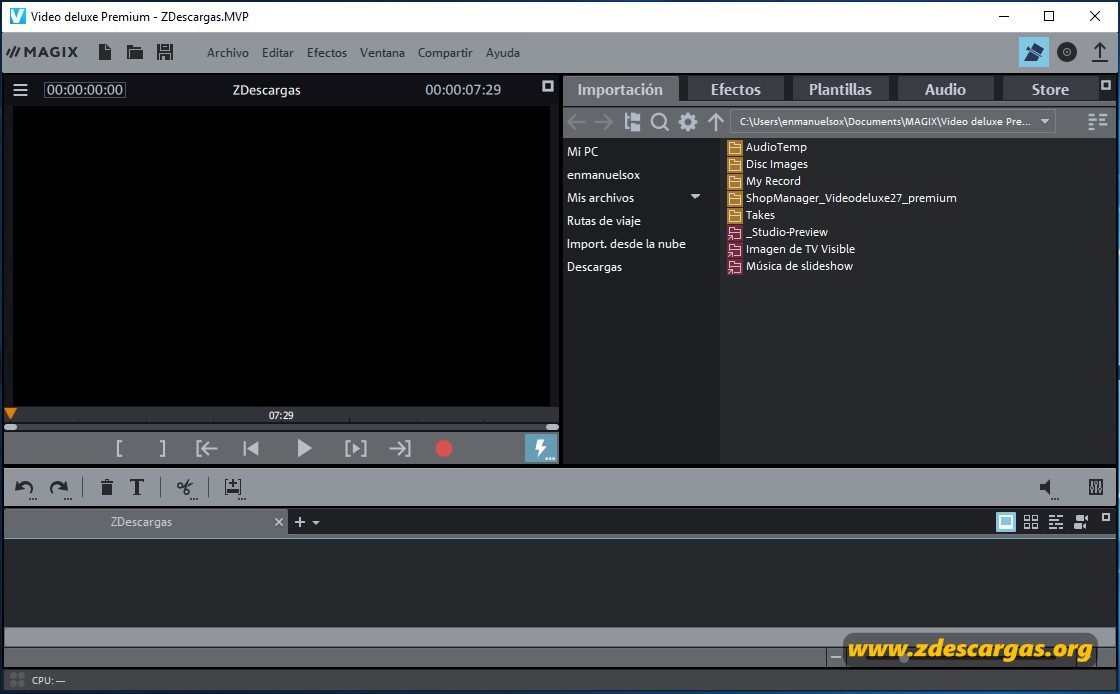Open the disc burn icon, top right

pyautogui.click(x=1066, y=52)
